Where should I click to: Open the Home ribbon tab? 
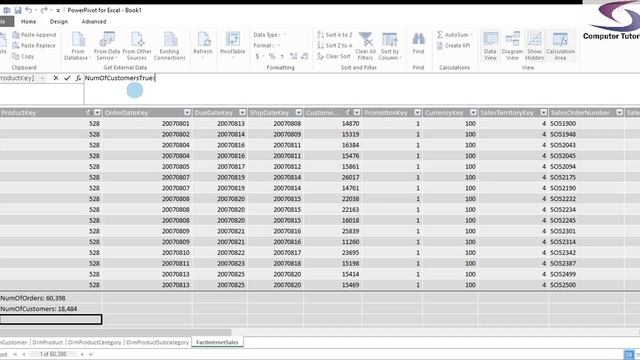coord(29,22)
